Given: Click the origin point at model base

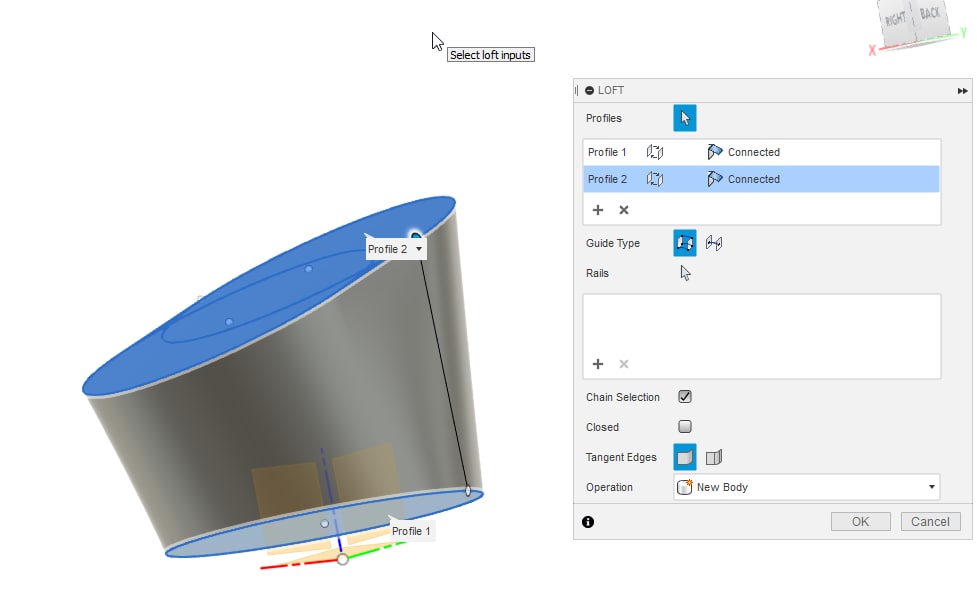Looking at the screenshot, I should click(342, 559).
